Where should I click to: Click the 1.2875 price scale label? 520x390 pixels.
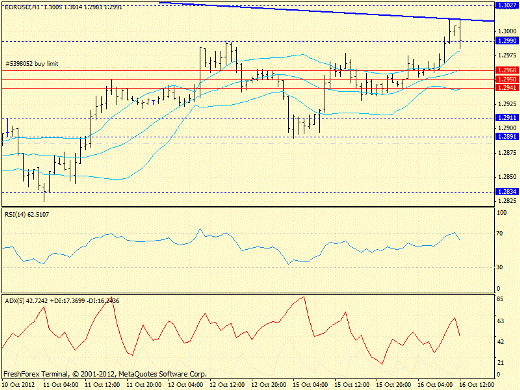(507, 153)
